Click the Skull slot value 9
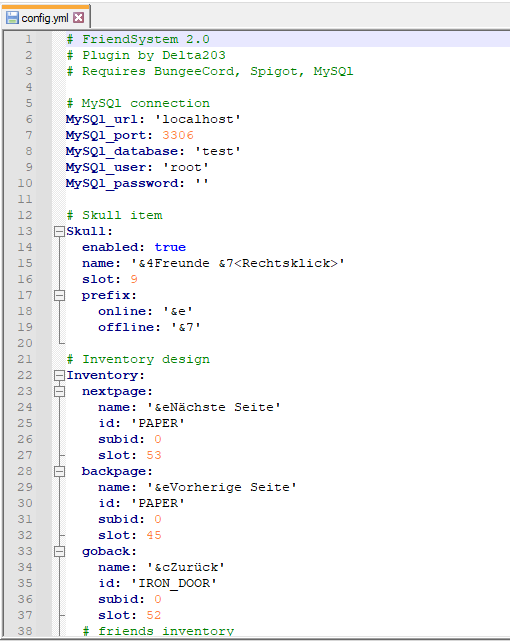The image size is (510, 641). tap(134, 279)
